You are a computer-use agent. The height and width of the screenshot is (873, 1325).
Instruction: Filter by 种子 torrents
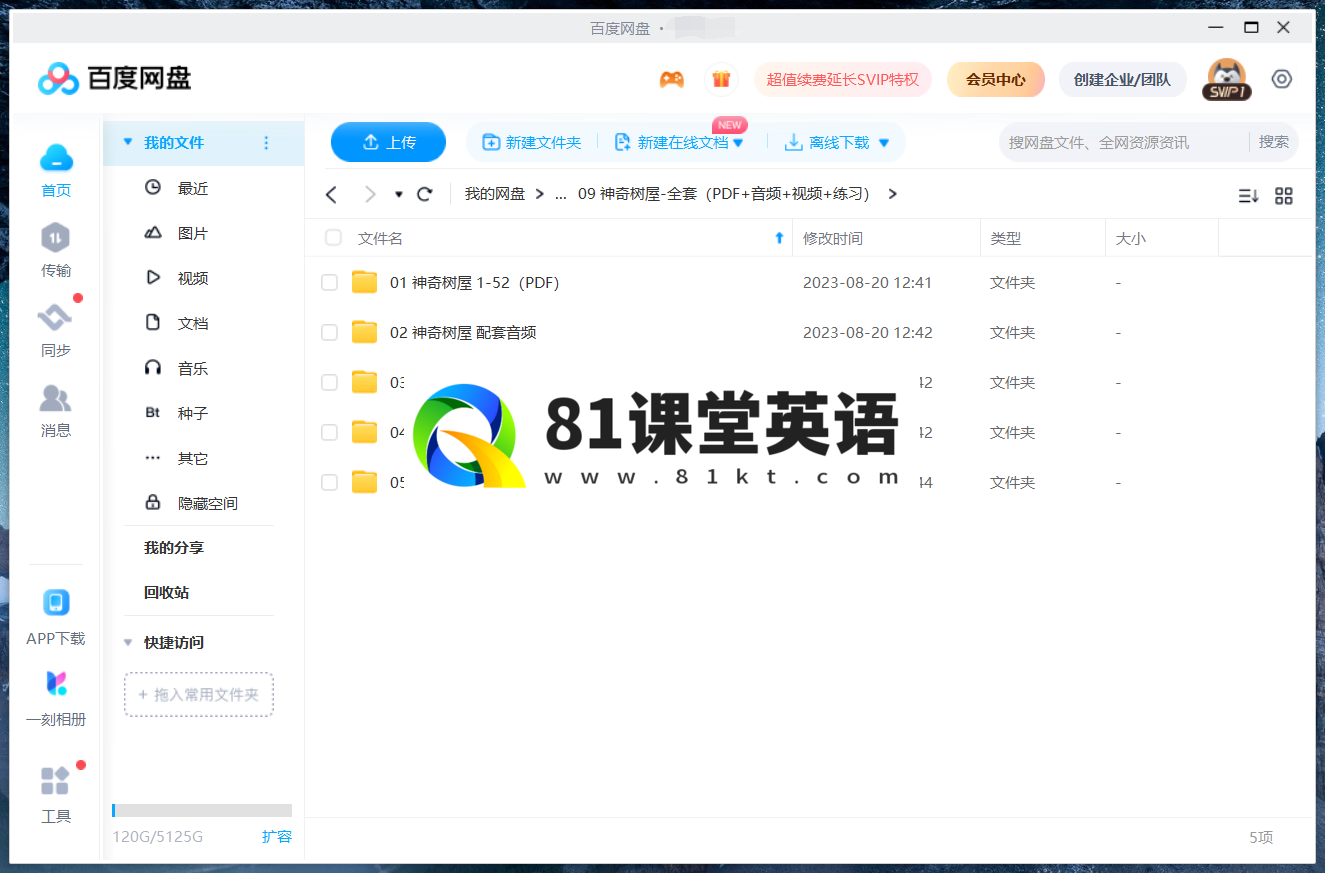pyautogui.click(x=193, y=413)
